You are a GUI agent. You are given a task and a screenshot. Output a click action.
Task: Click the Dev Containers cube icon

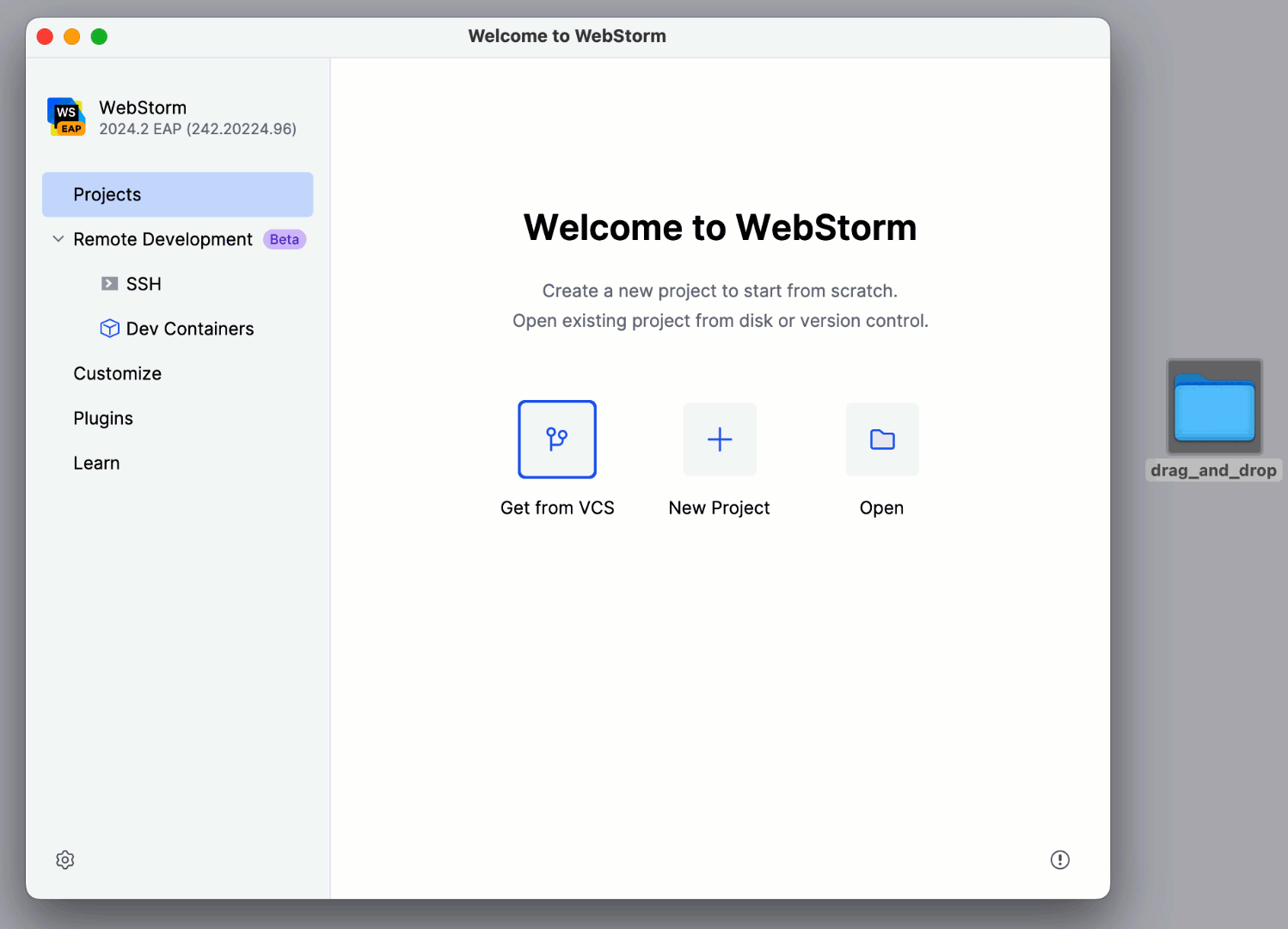(109, 328)
